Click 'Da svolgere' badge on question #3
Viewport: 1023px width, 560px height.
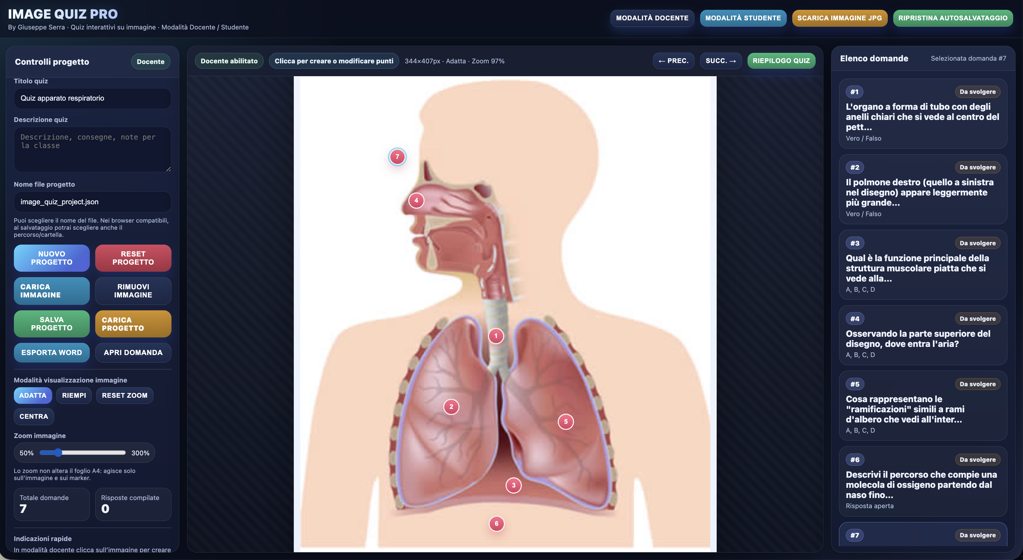click(x=977, y=243)
